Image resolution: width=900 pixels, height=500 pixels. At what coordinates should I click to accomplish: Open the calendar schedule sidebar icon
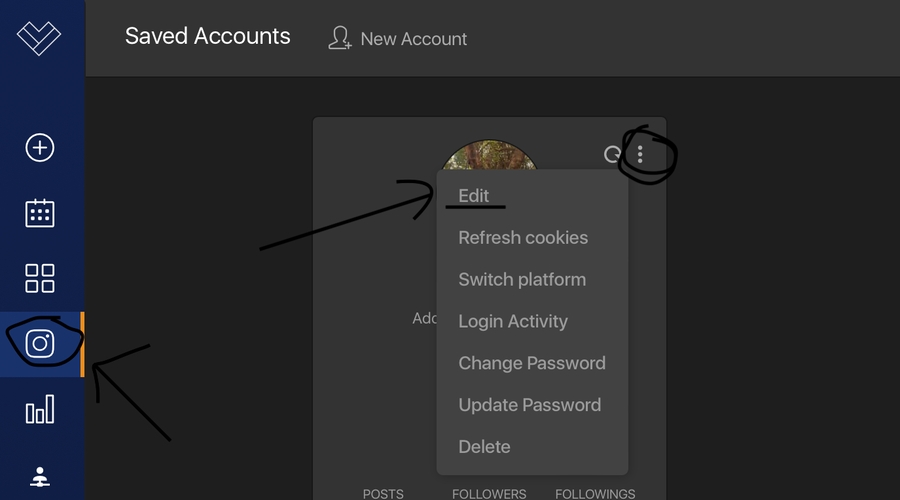(x=39, y=213)
